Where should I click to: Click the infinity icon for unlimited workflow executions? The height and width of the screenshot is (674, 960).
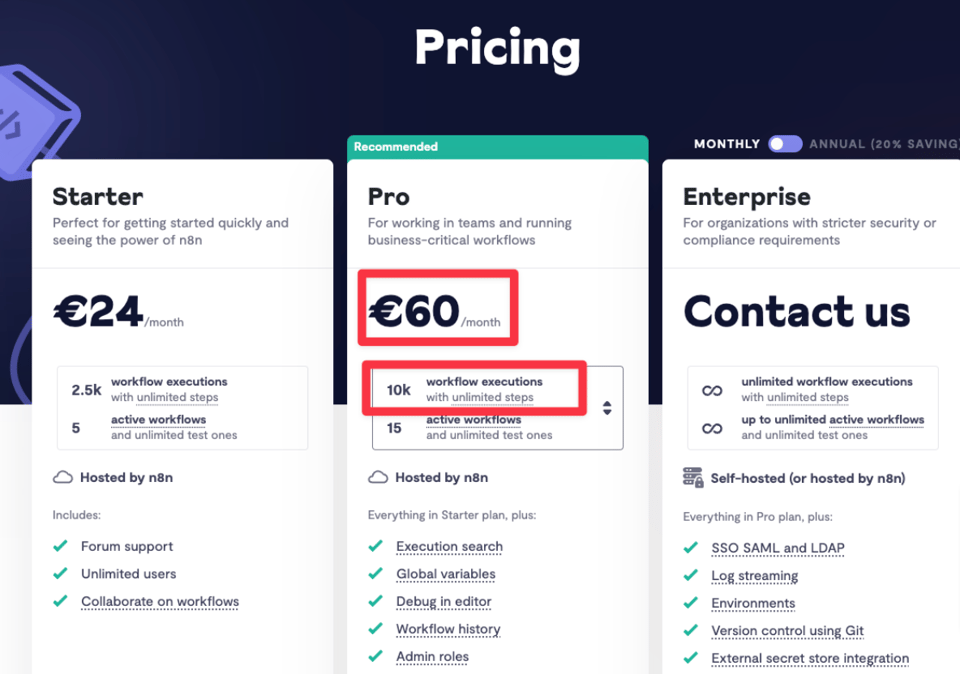coord(712,391)
